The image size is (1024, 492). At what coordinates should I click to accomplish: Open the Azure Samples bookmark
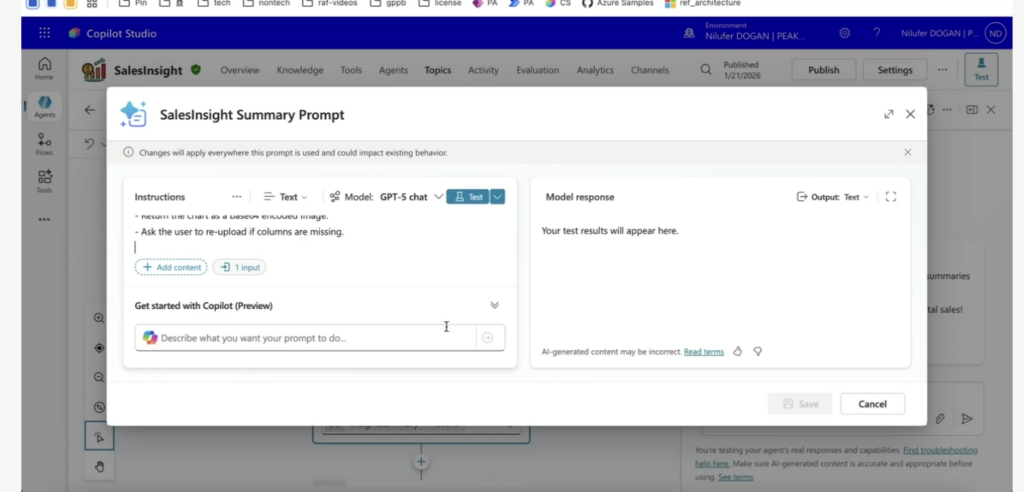coord(616,3)
